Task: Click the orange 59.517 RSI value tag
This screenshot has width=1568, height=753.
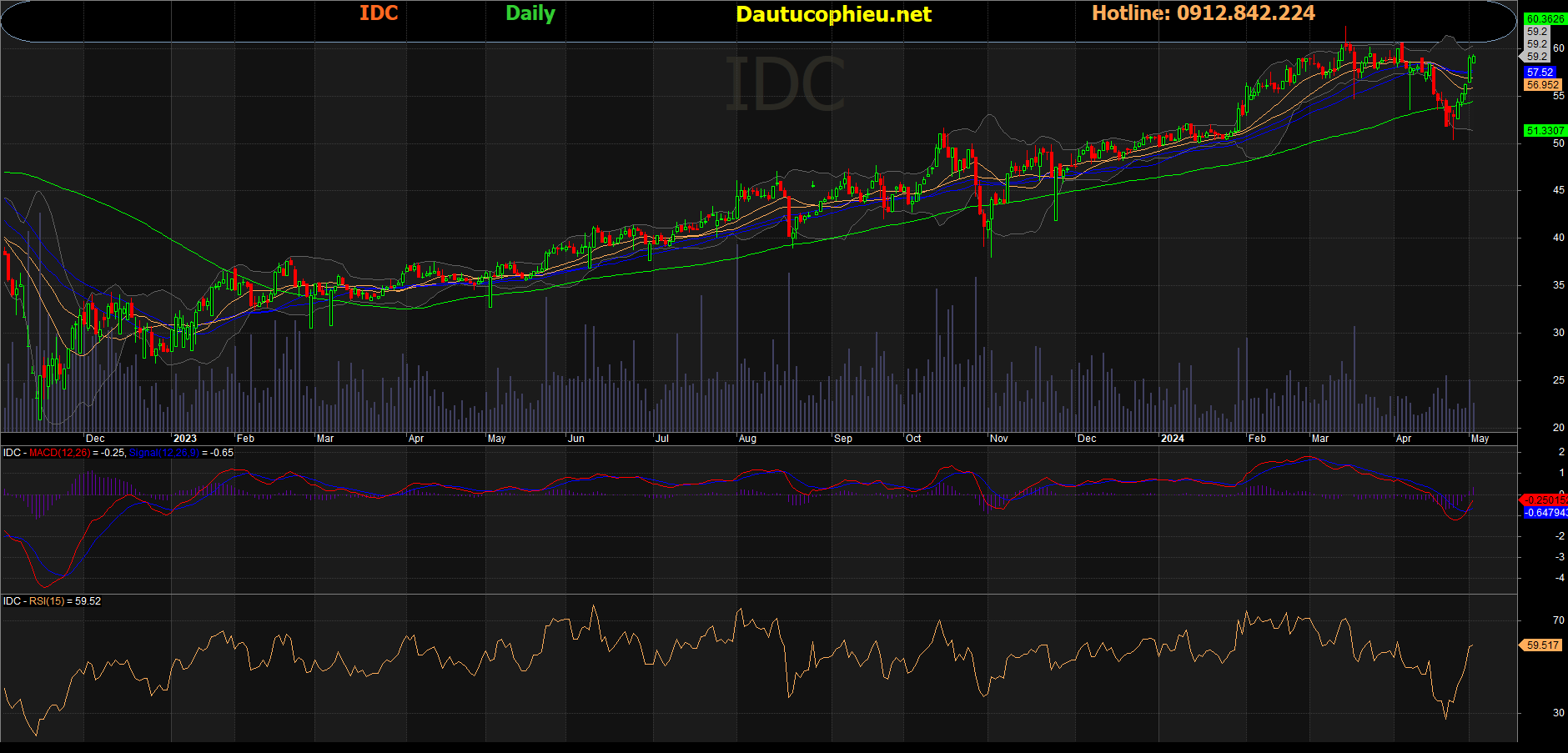Action: point(1542,645)
